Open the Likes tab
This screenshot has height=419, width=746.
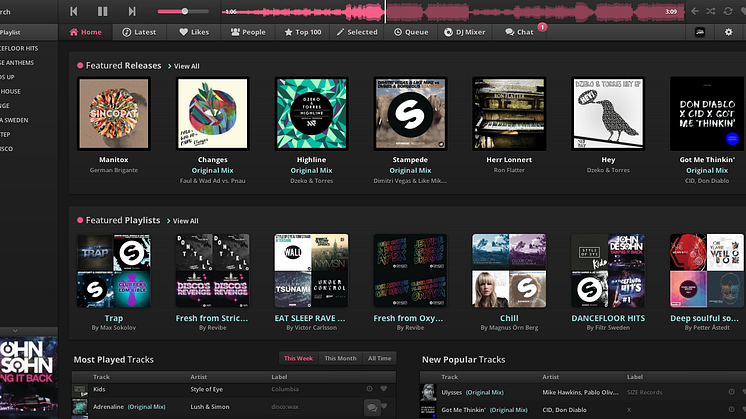[x=194, y=32]
